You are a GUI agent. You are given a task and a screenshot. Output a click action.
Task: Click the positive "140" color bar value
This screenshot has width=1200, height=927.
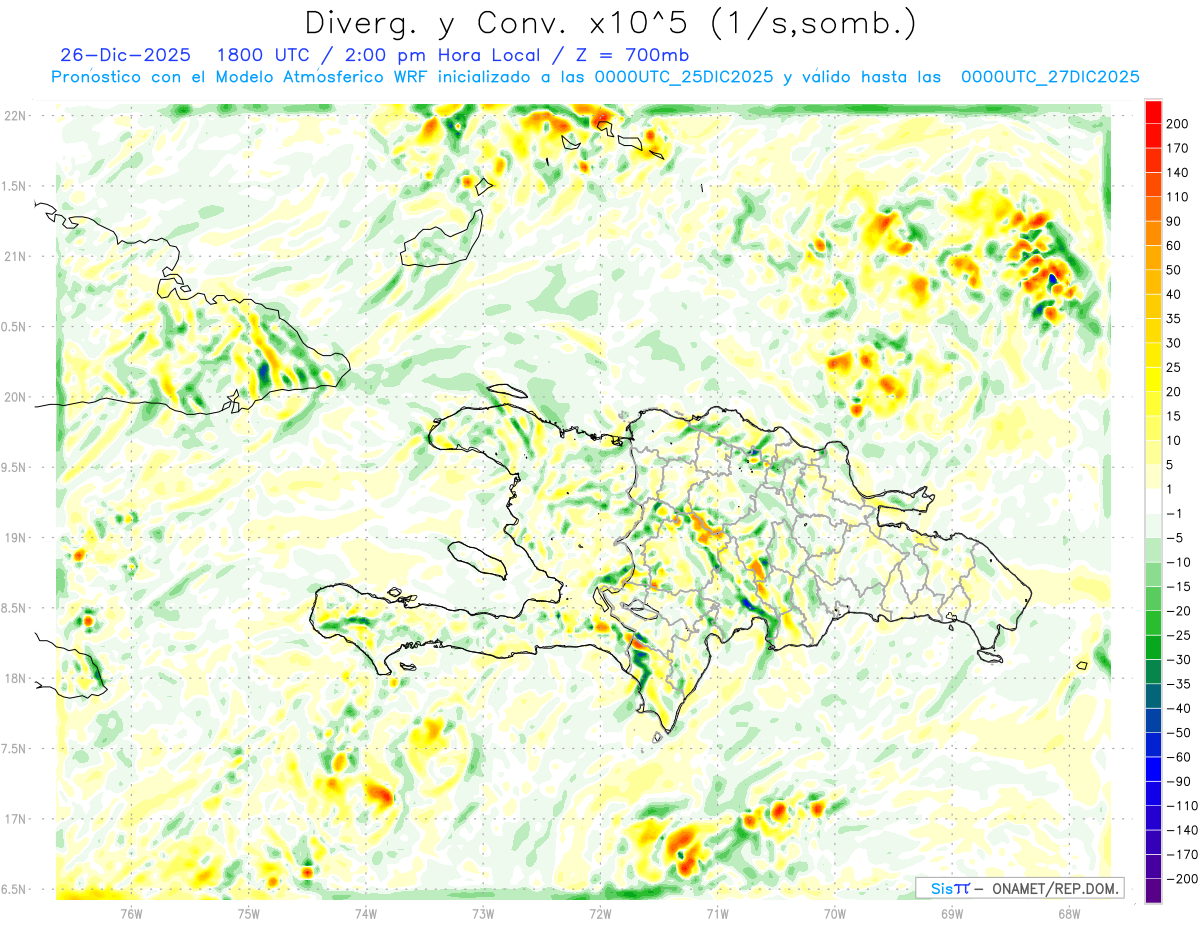pyautogui.click(x=1179, y=173)
